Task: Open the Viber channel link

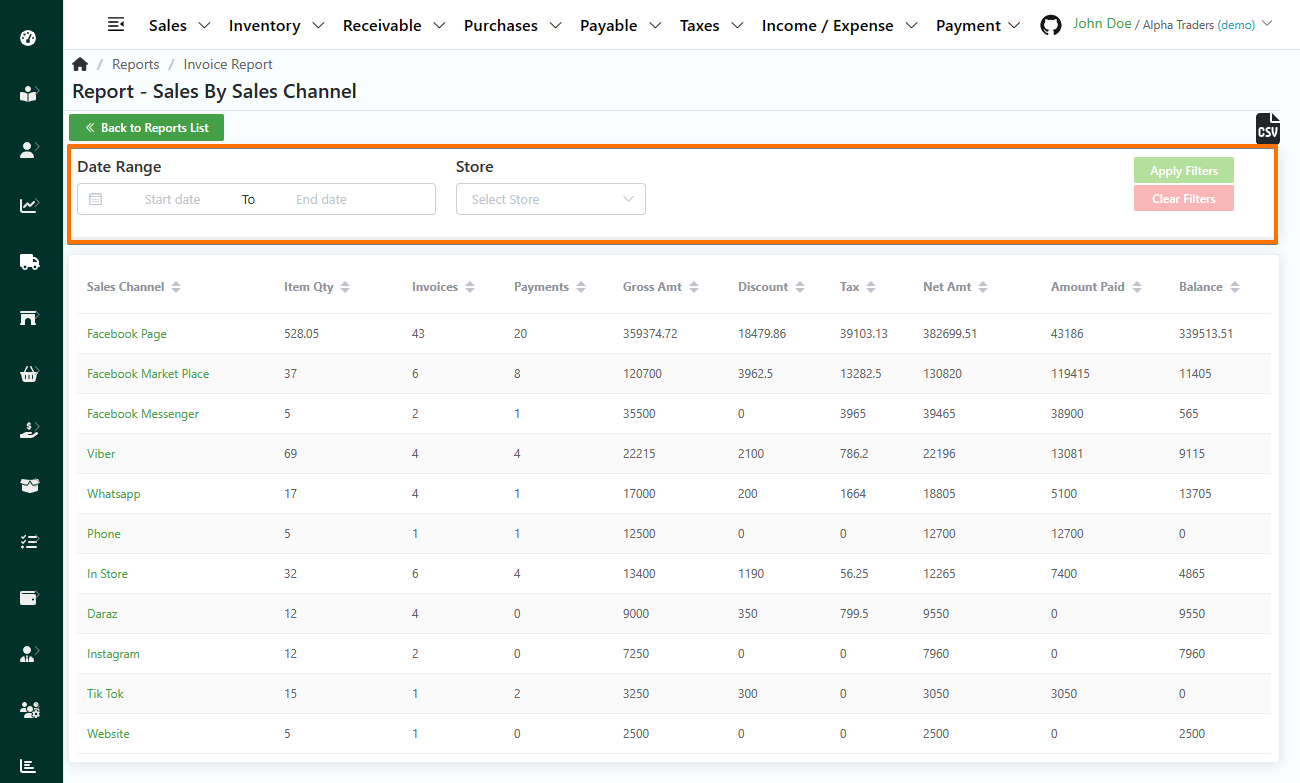Action: (x=101, y=454)
